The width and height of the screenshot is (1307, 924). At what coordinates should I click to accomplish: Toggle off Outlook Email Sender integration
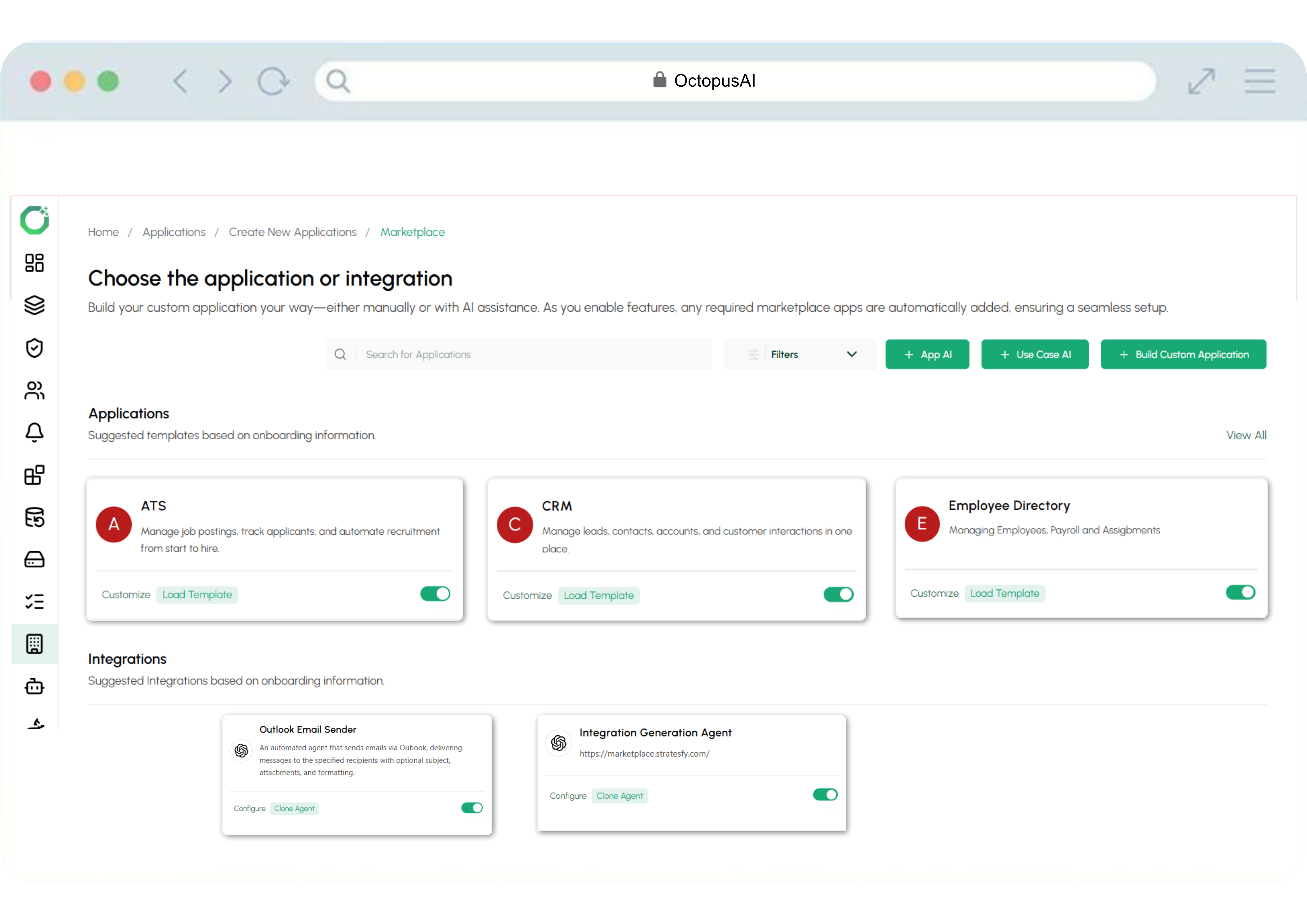coord(471,808)
